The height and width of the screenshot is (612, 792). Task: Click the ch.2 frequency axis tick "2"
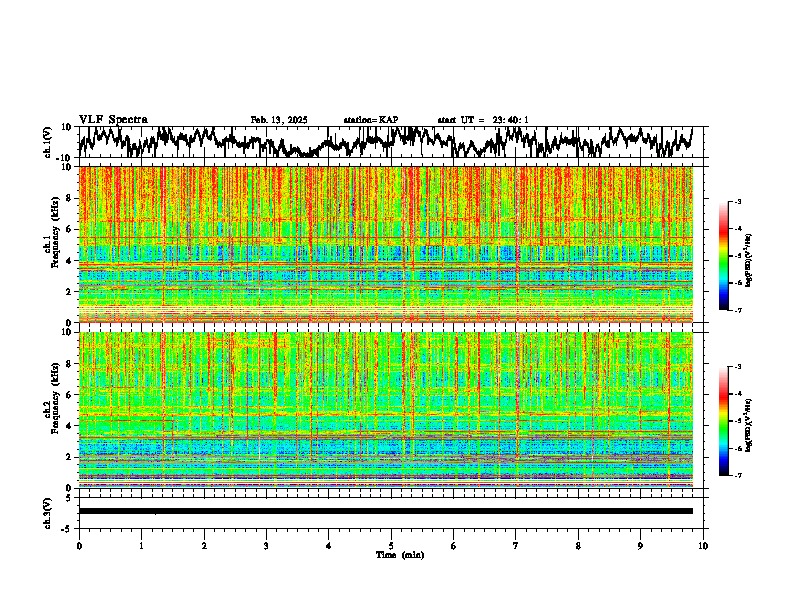(70, 457)
